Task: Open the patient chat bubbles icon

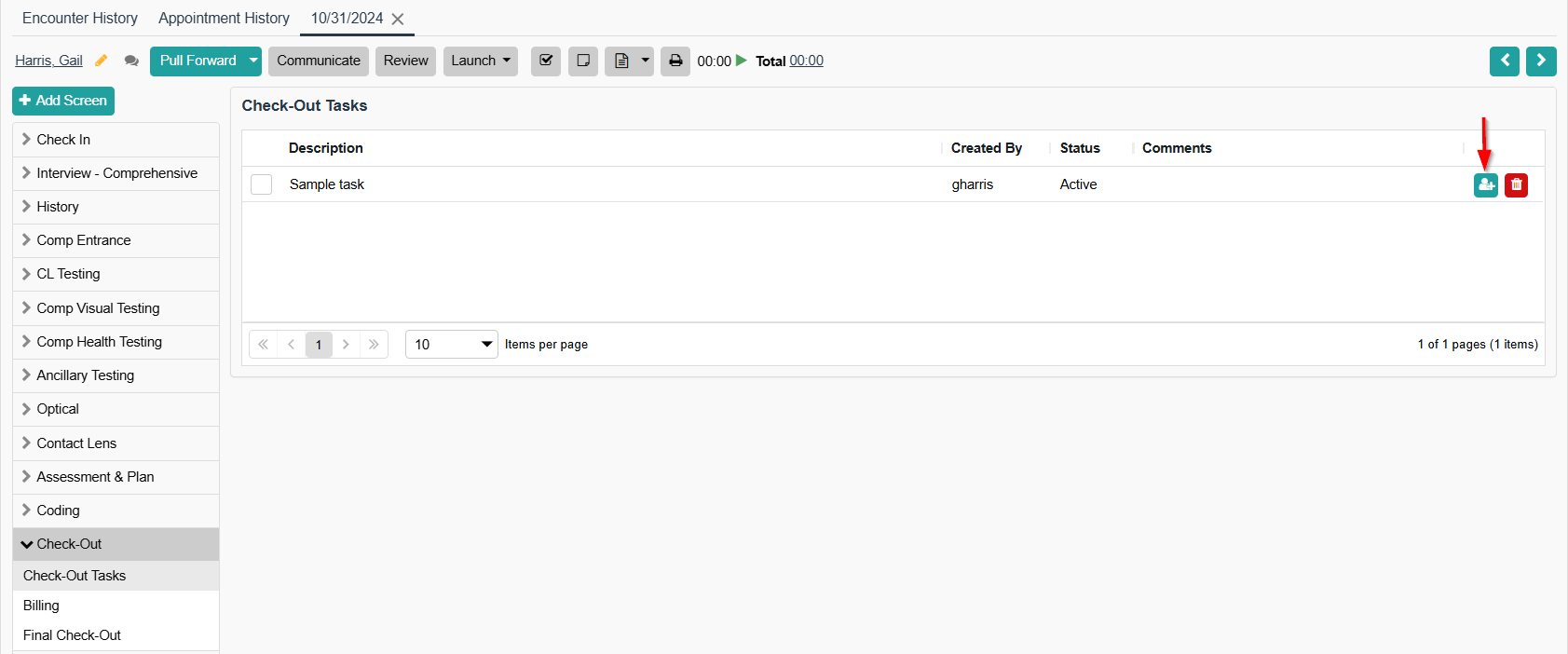Action: click(x=131, y=61)
